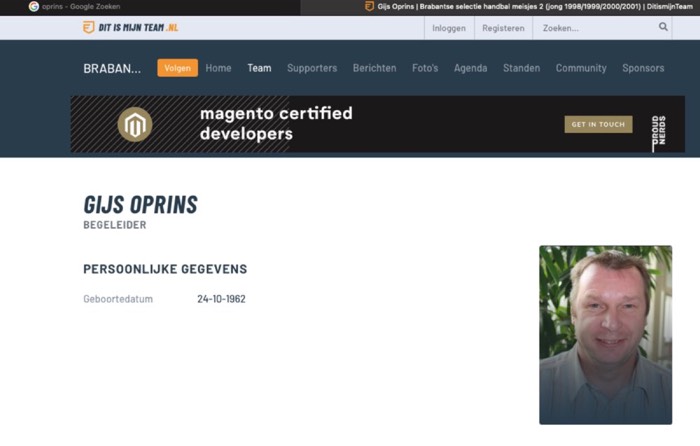Go to the Home menu item
700x446 pixels.
point(218,68)
